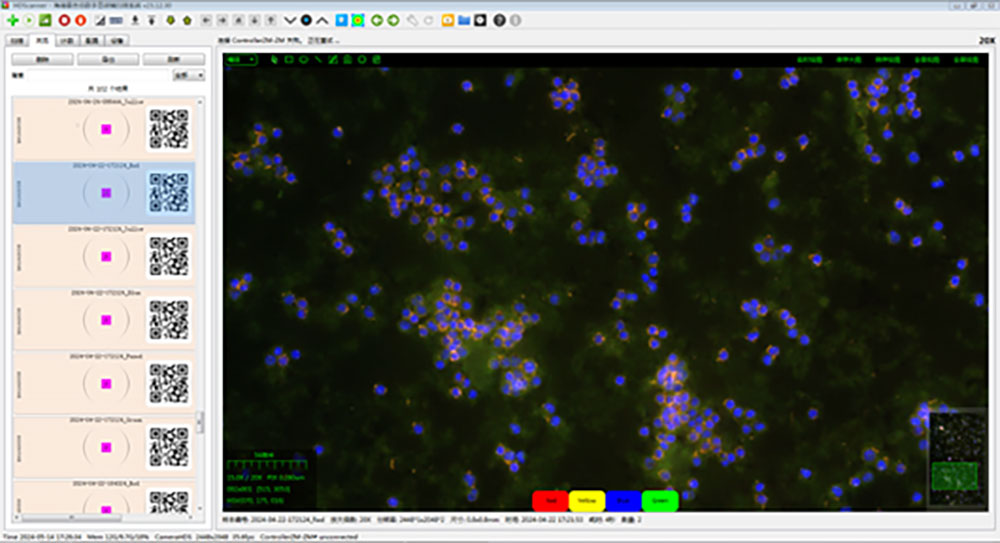This screenshot has width=1000, height=543.
Task: Click the help question mark icon
Action: point(499,20)
